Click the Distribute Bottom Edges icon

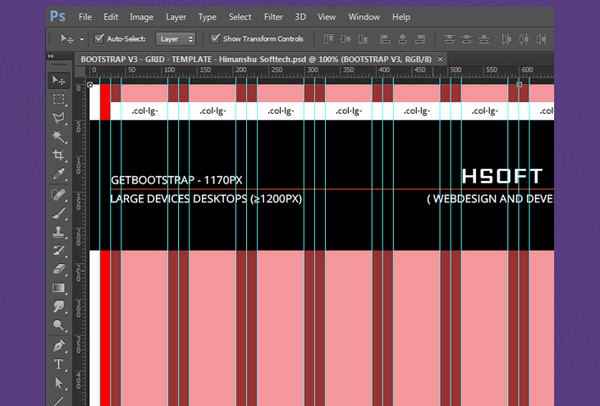(x=484, y=39)
